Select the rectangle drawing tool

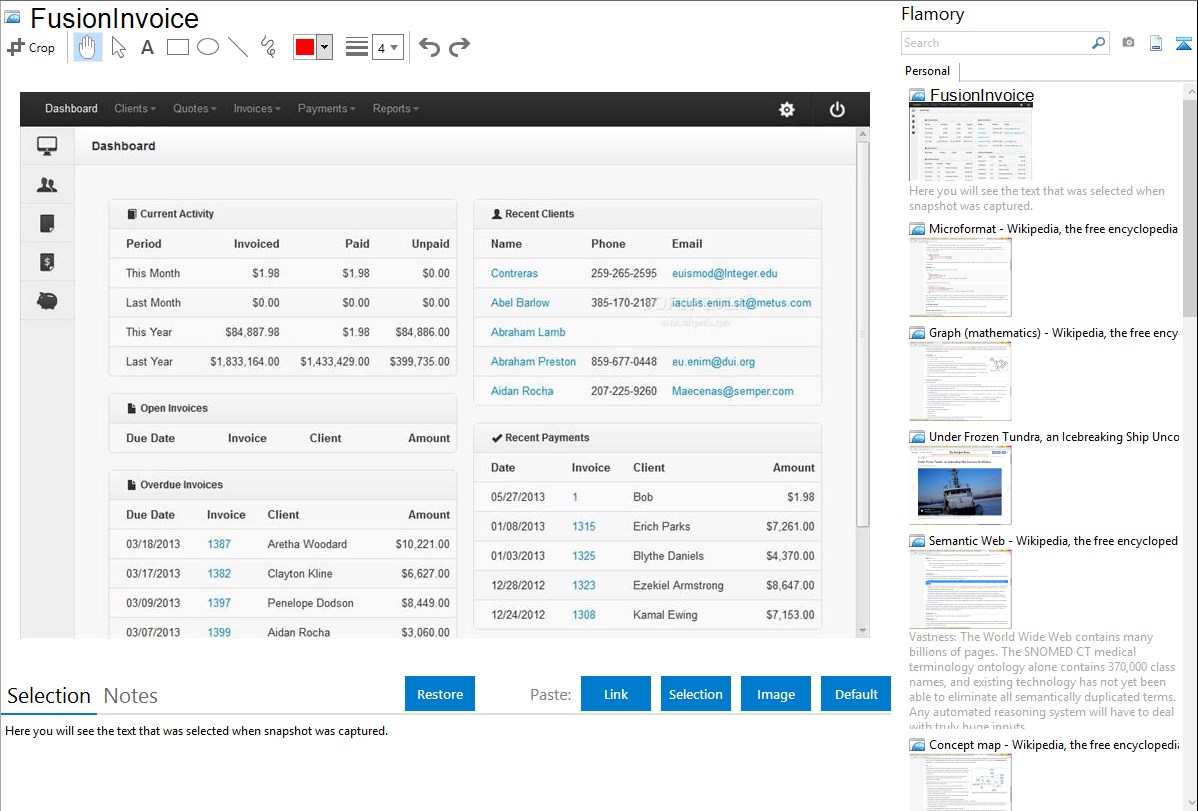pos(177,47)
